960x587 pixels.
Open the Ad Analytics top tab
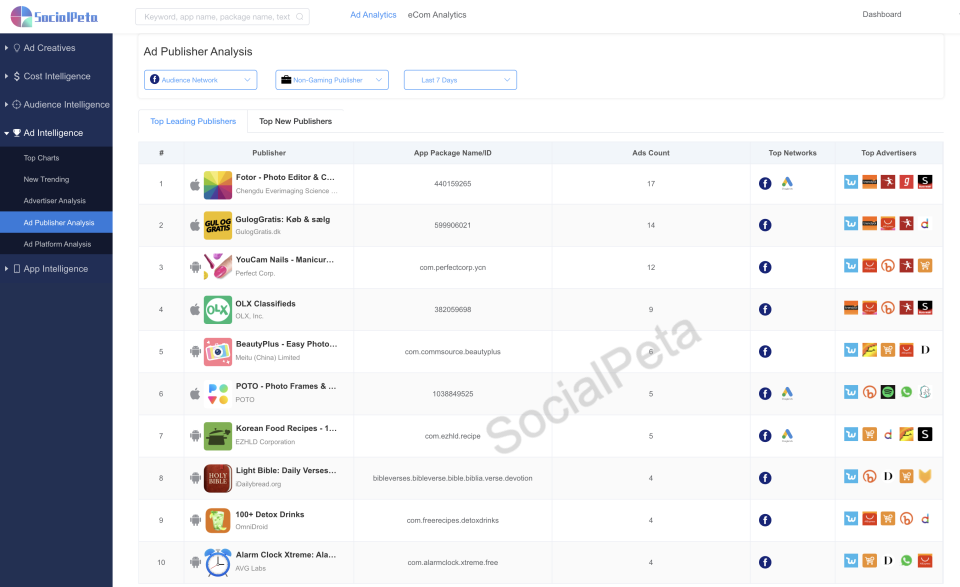click(x=373, y=15)
